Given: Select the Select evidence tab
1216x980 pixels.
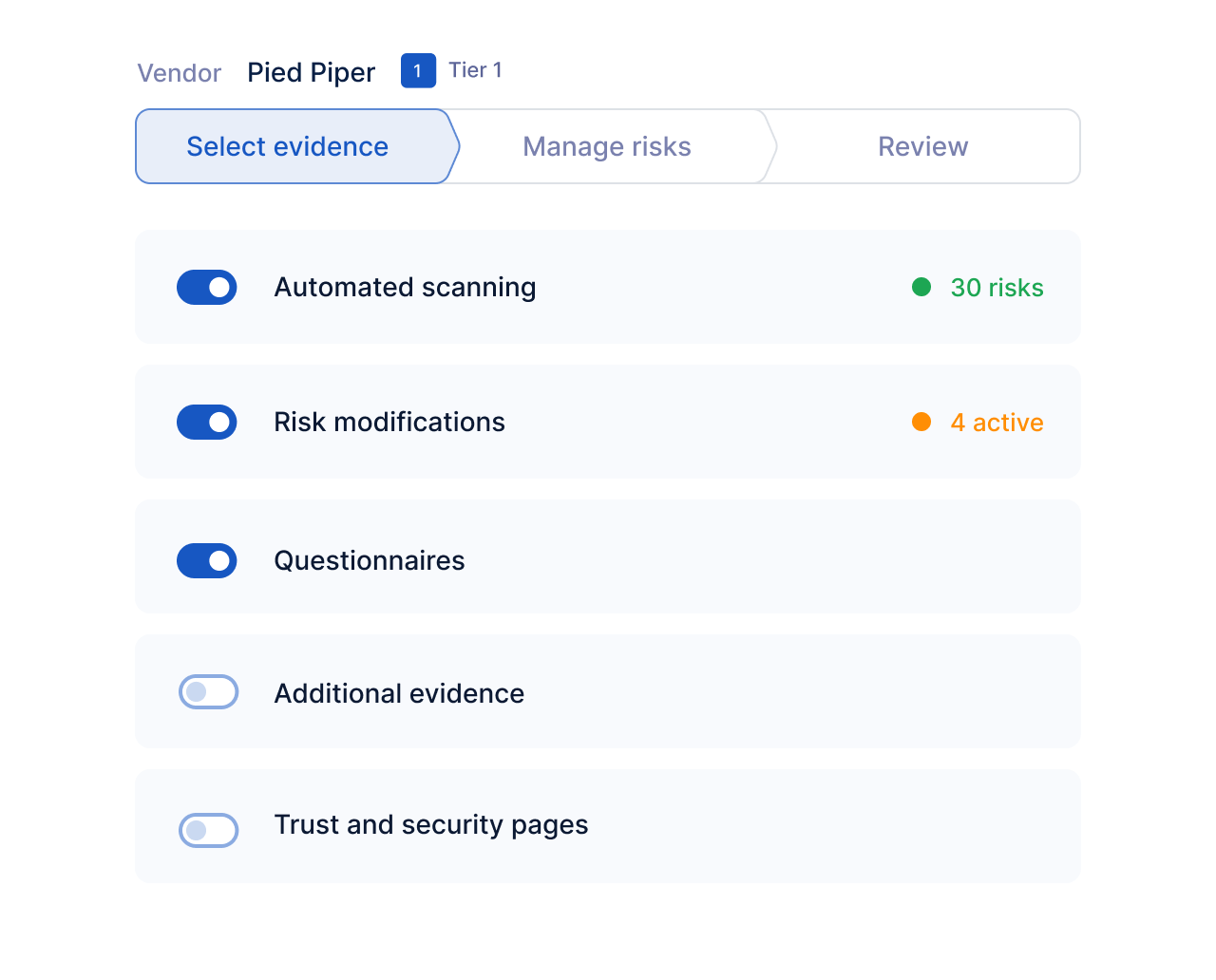Looking at the screenshot, I should pyautogui.click(x=287, y=146).
